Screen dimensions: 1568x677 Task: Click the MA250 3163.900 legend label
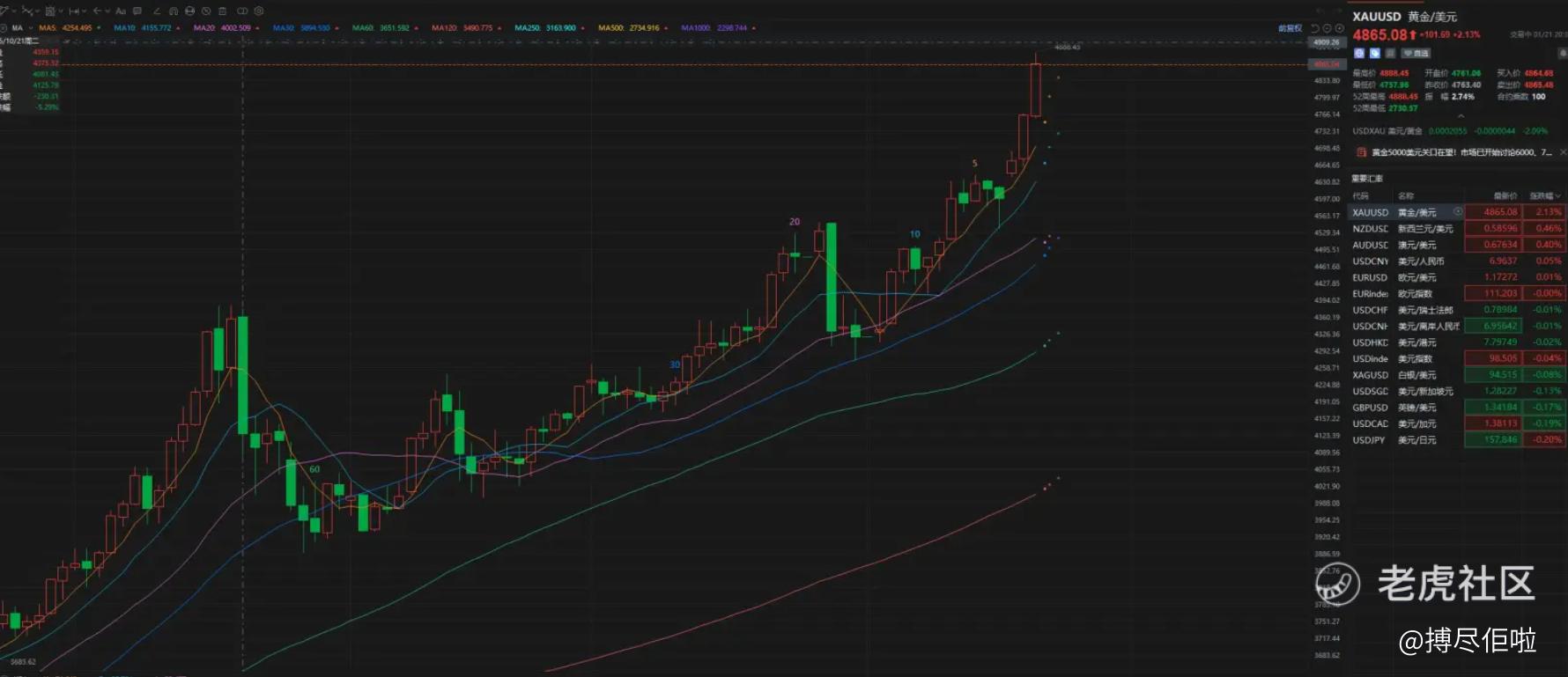pyautogui.click(x=545, y=28)
